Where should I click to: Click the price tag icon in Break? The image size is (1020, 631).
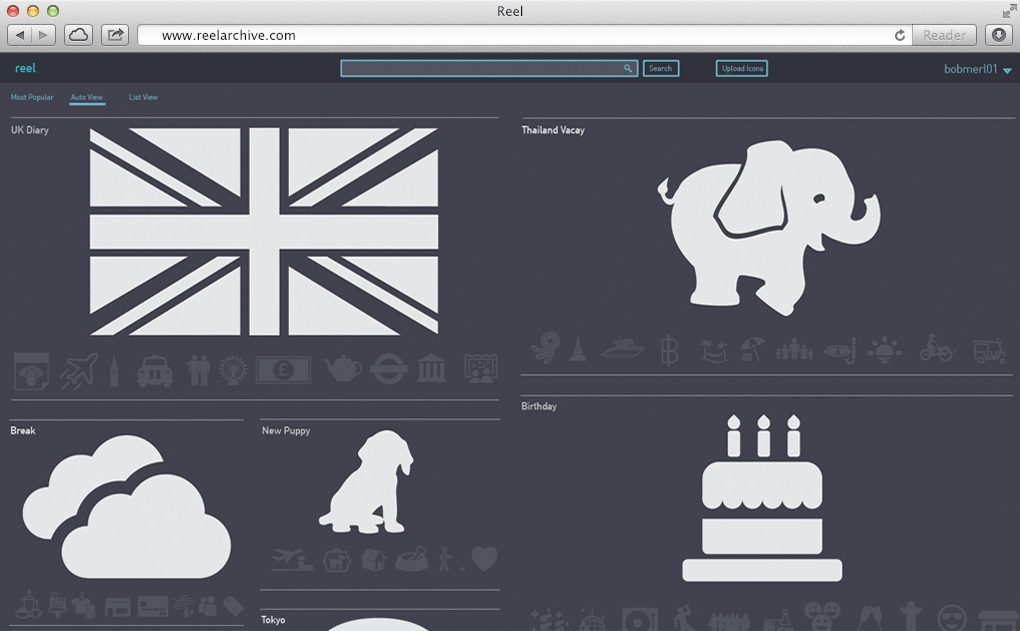pos(234,607)
